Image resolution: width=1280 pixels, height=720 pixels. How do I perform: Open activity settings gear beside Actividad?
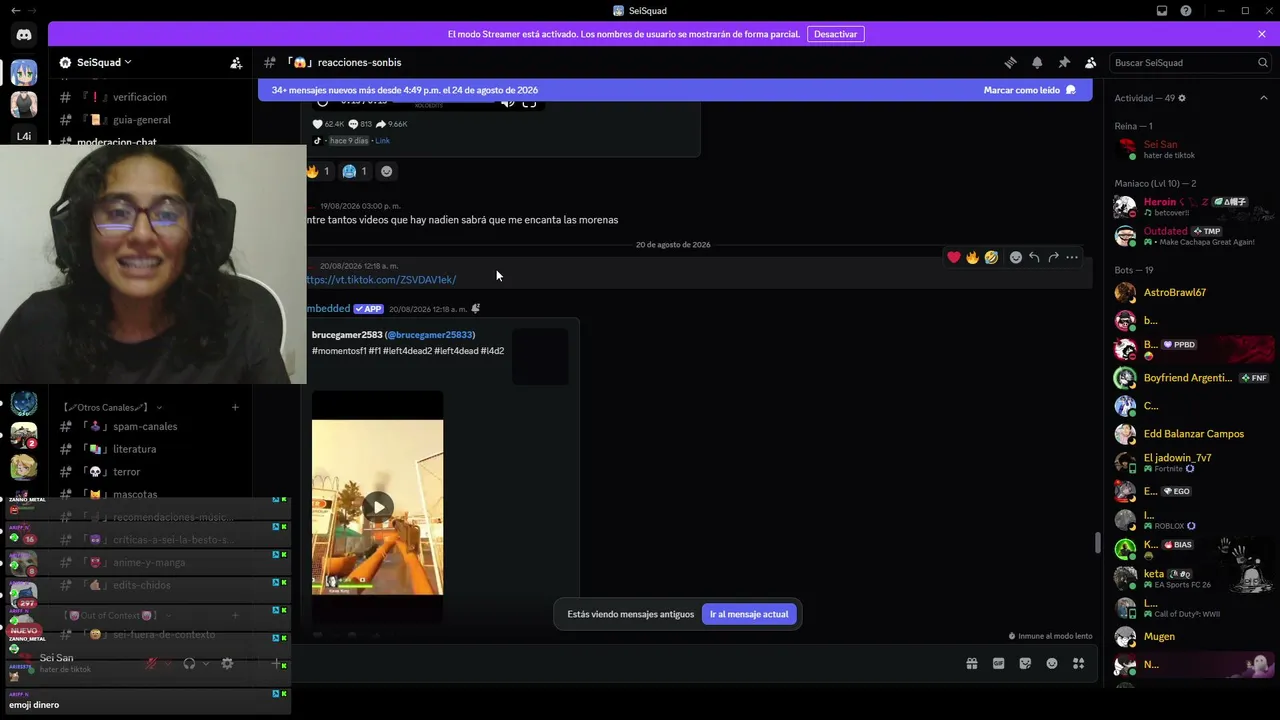click(1182, 98)
